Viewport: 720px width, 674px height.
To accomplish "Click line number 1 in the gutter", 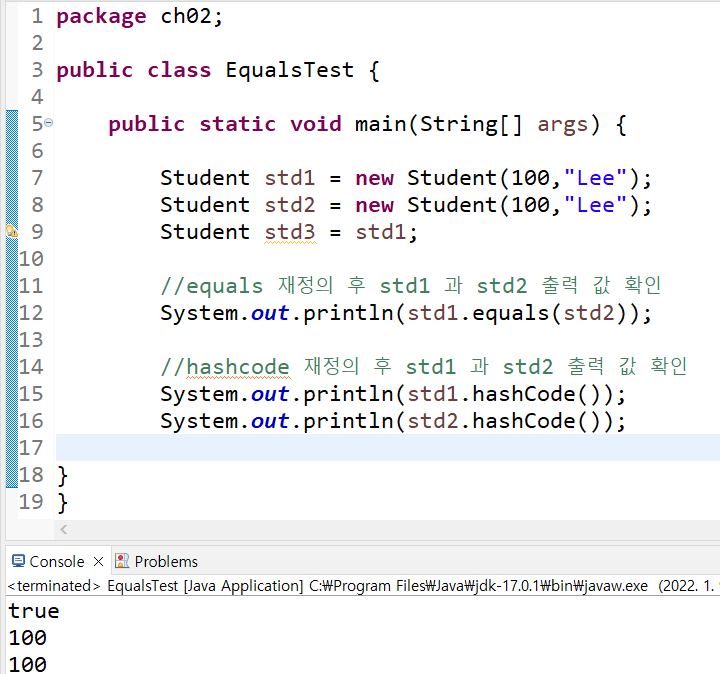I will coord(37,16).
